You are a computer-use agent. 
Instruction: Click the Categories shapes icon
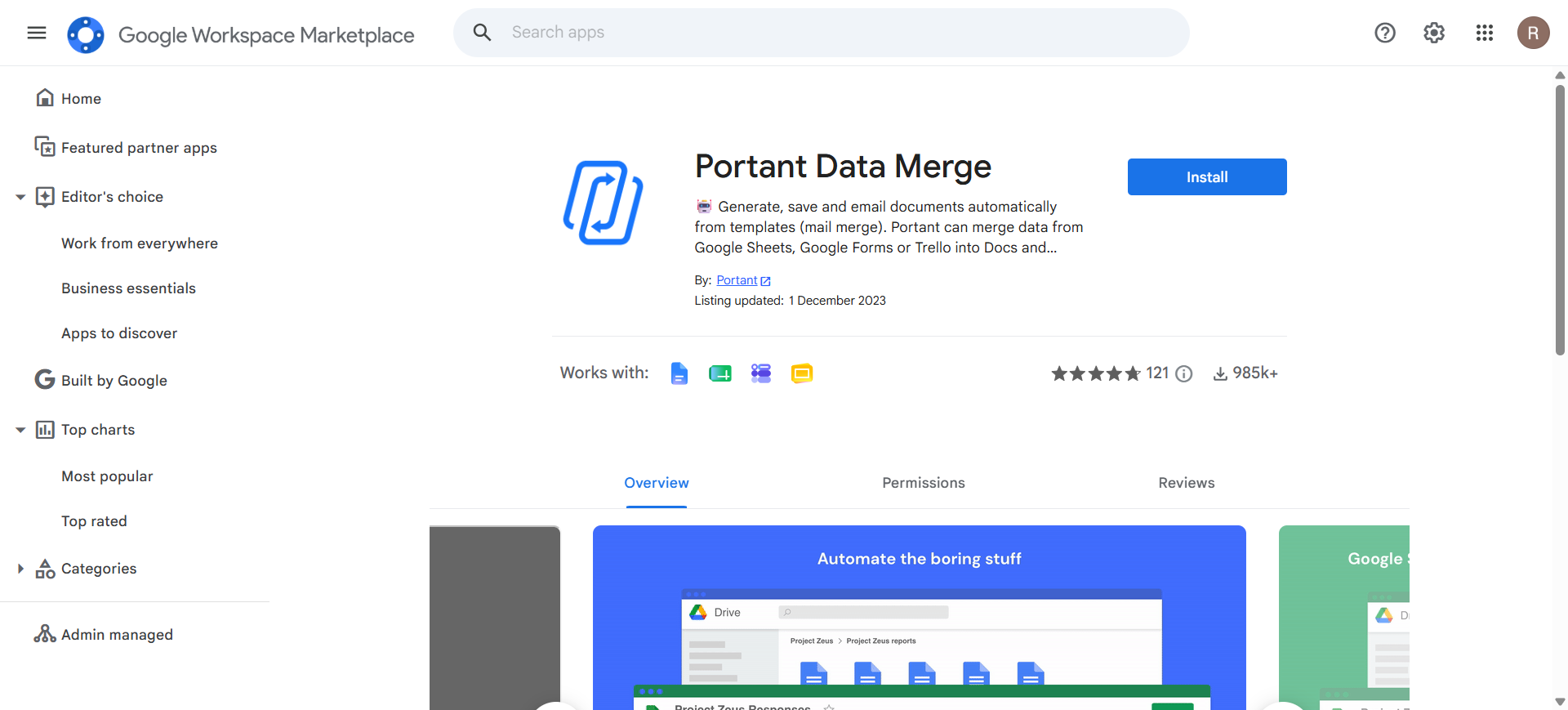(x=45, y=569)
